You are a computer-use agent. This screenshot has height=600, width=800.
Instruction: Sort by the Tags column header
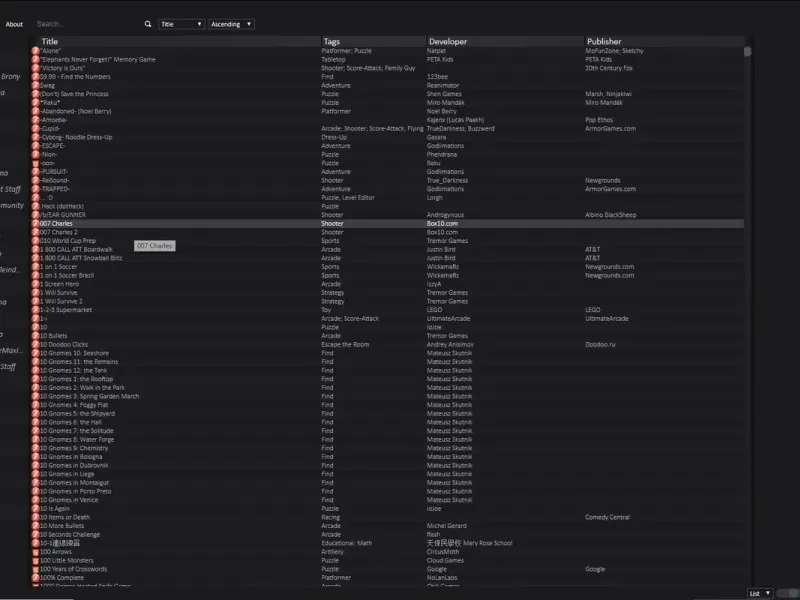374,41
